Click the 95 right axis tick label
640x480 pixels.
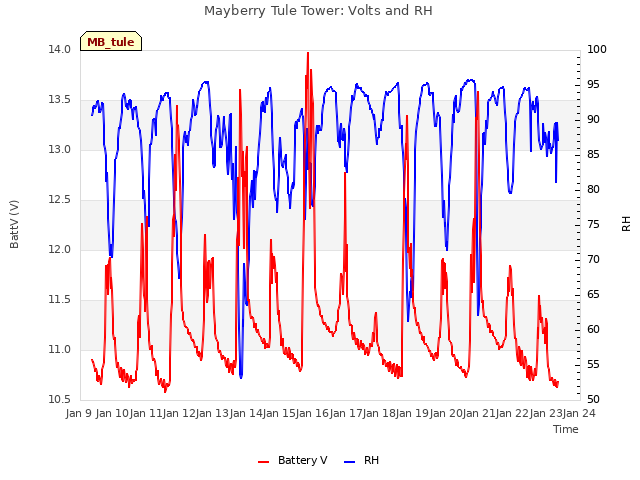(x=593, y=84)
